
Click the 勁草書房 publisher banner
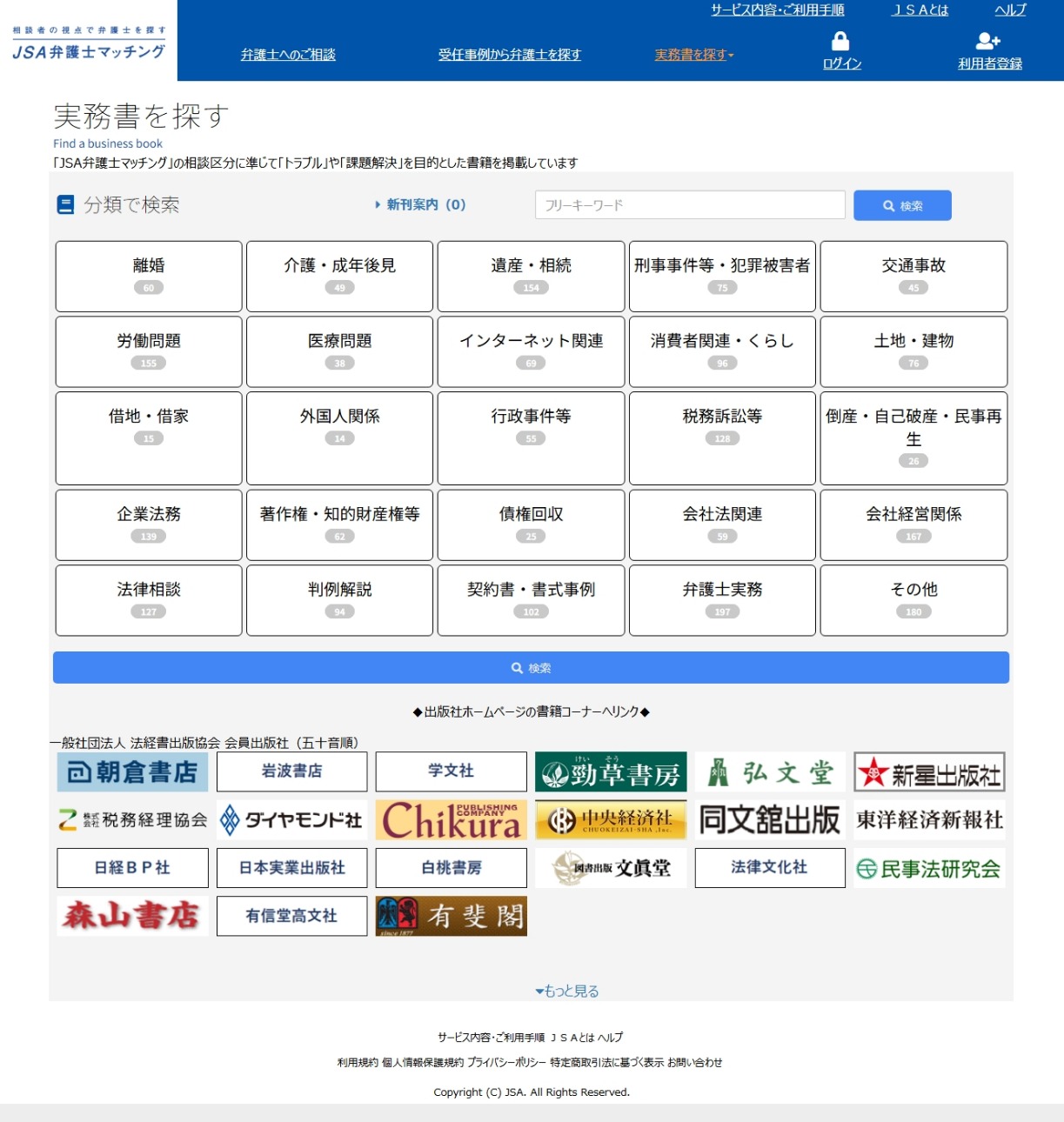611,772
